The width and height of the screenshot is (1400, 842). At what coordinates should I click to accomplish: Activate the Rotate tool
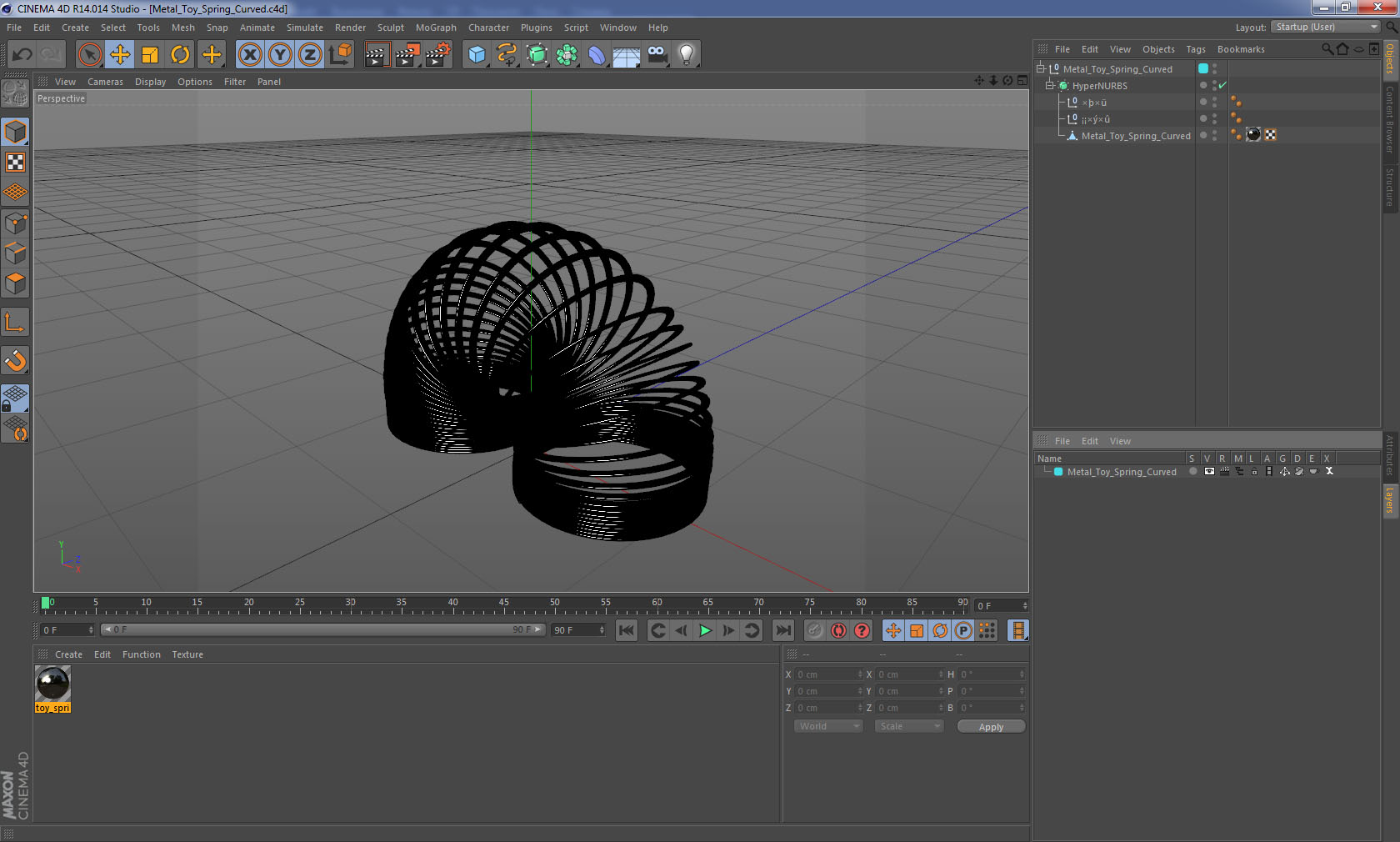pos(180,55)
